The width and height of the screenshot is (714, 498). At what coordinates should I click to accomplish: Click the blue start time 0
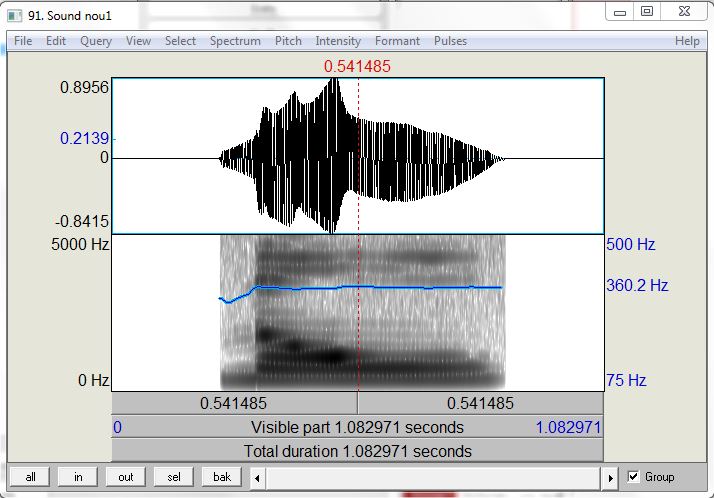[x=117, y=427]
